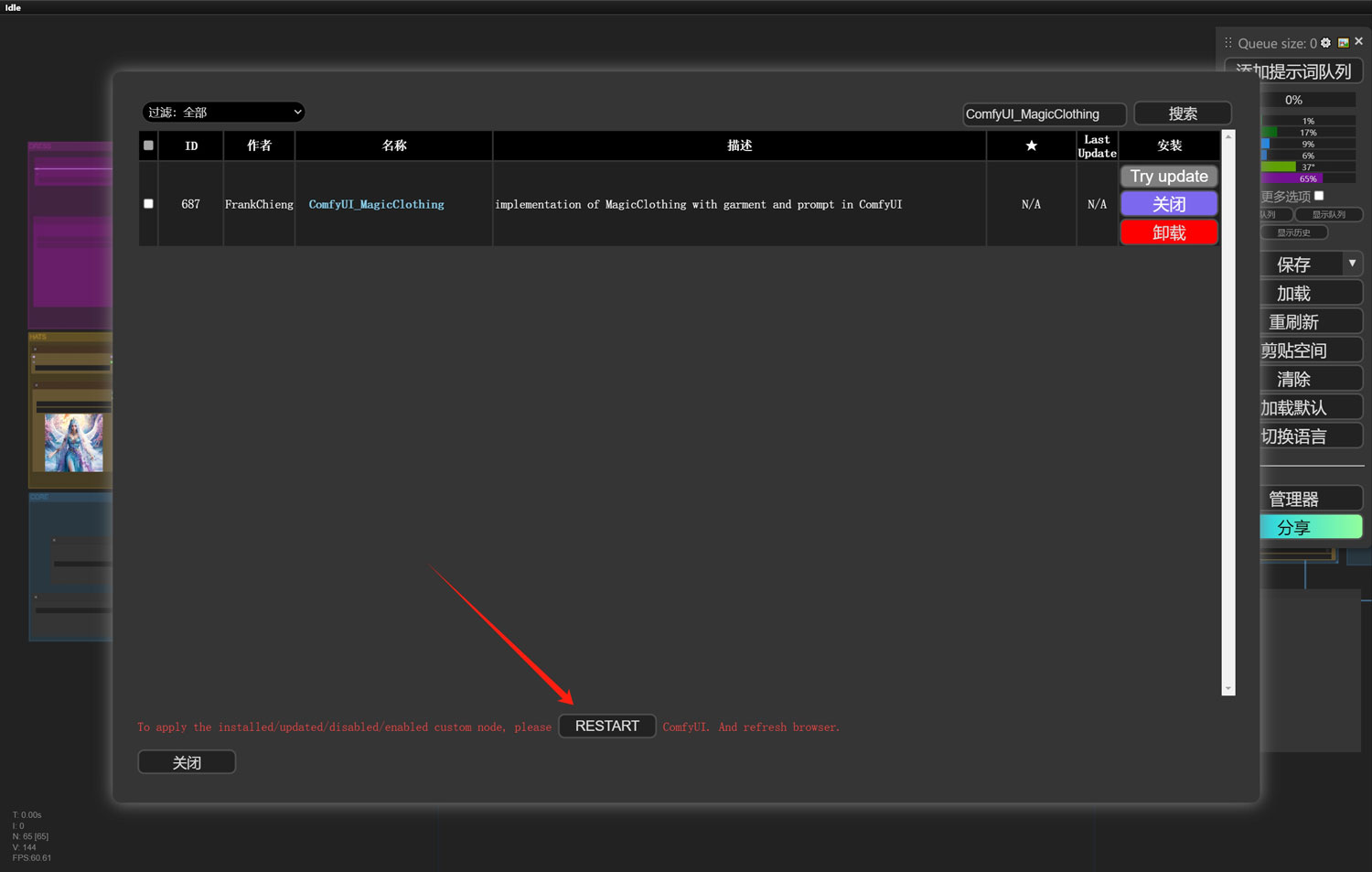Screen dimensions: 1372x872
Task: Select the description text about MagicClothing implementation
Action: (x=699, y=204)
